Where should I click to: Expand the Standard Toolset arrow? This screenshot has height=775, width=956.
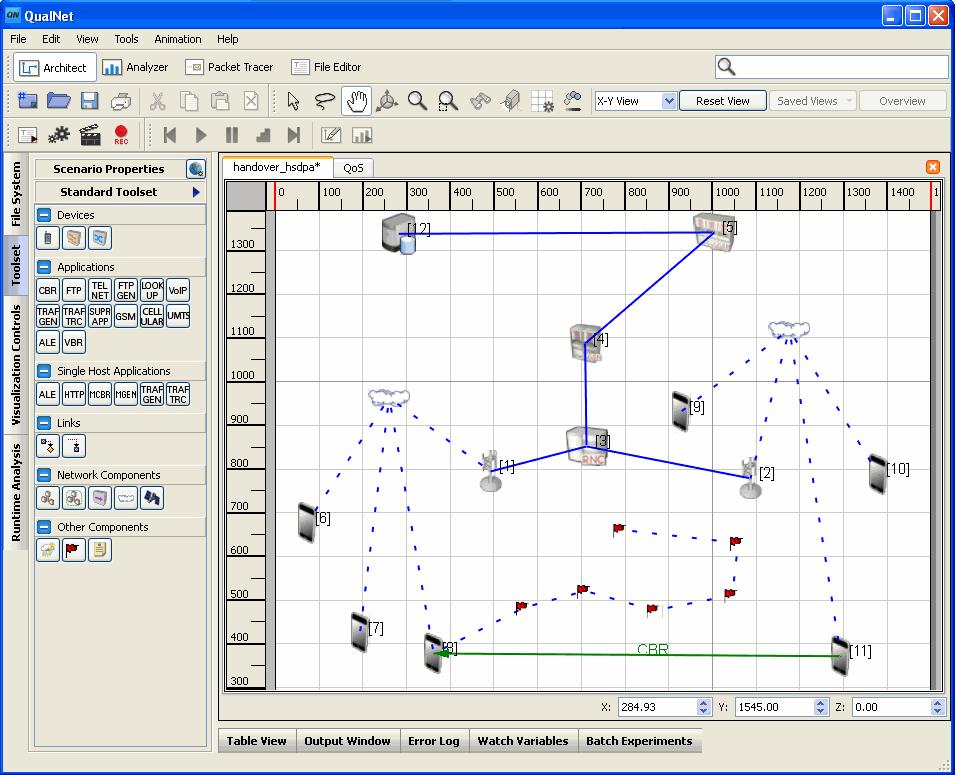(196, 192)
